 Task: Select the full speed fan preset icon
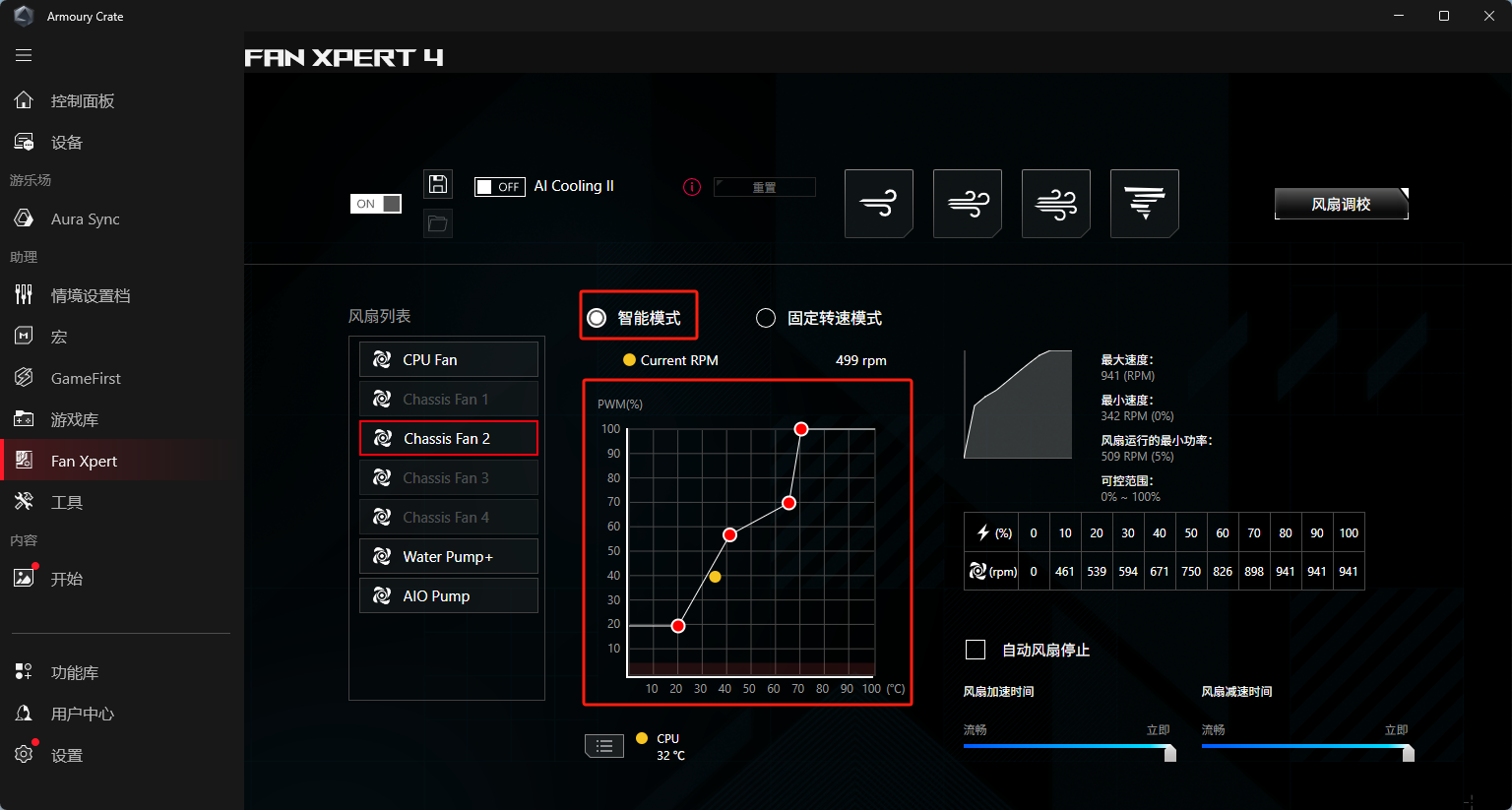(1145, 204)
